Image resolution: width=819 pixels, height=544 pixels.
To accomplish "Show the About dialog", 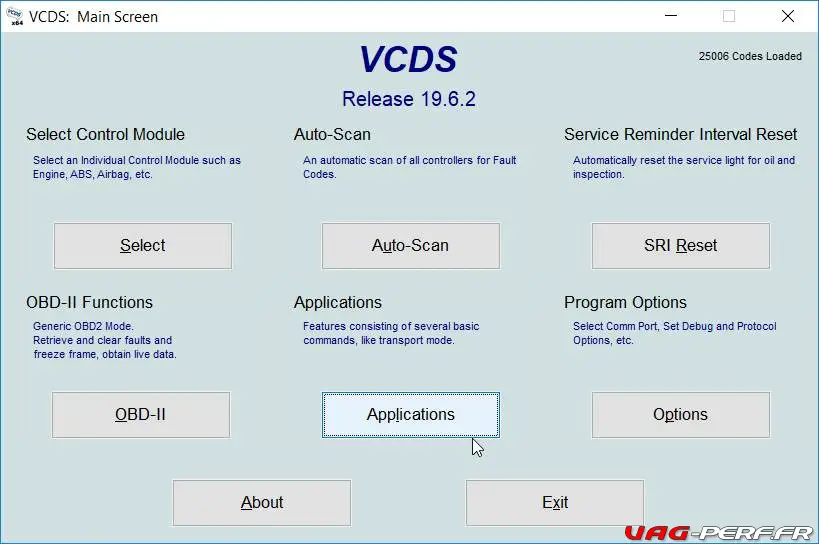I will pos(262,503).
